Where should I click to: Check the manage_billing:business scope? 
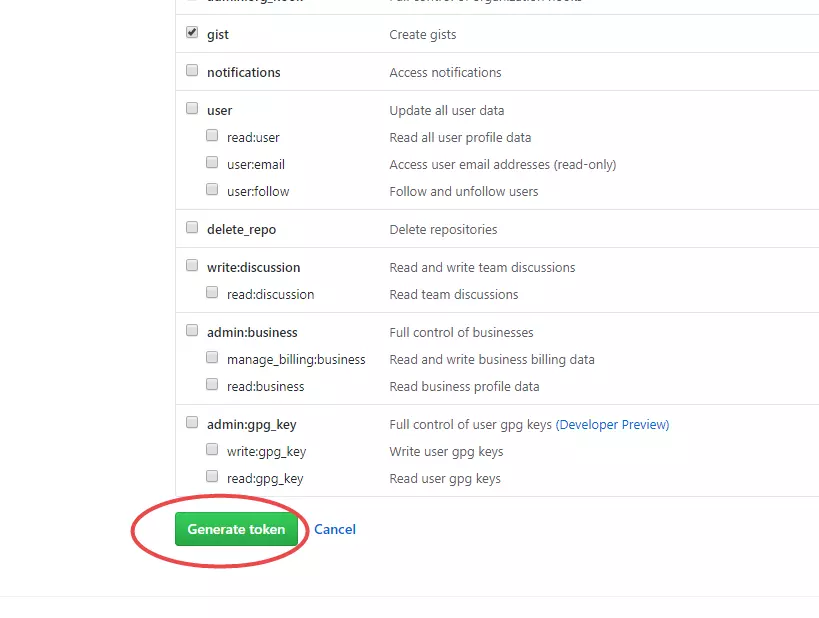point(211,356)
